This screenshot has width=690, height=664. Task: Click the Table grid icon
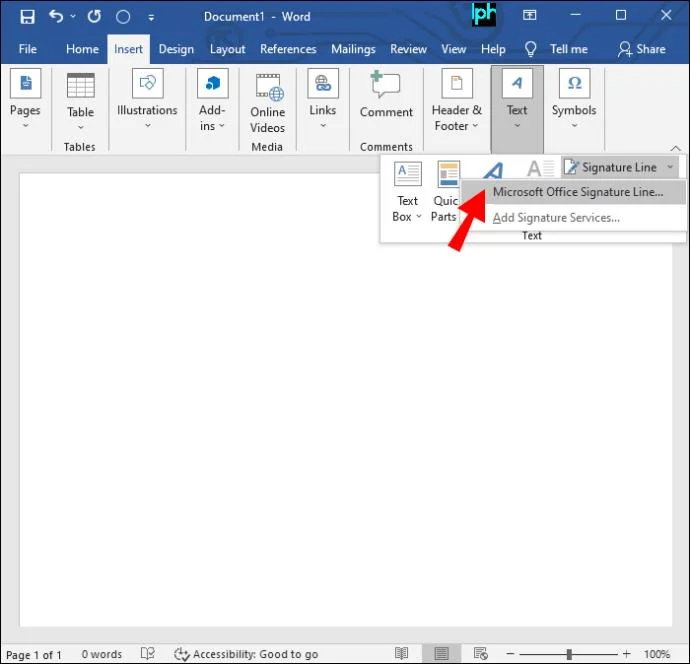[81, 85]
